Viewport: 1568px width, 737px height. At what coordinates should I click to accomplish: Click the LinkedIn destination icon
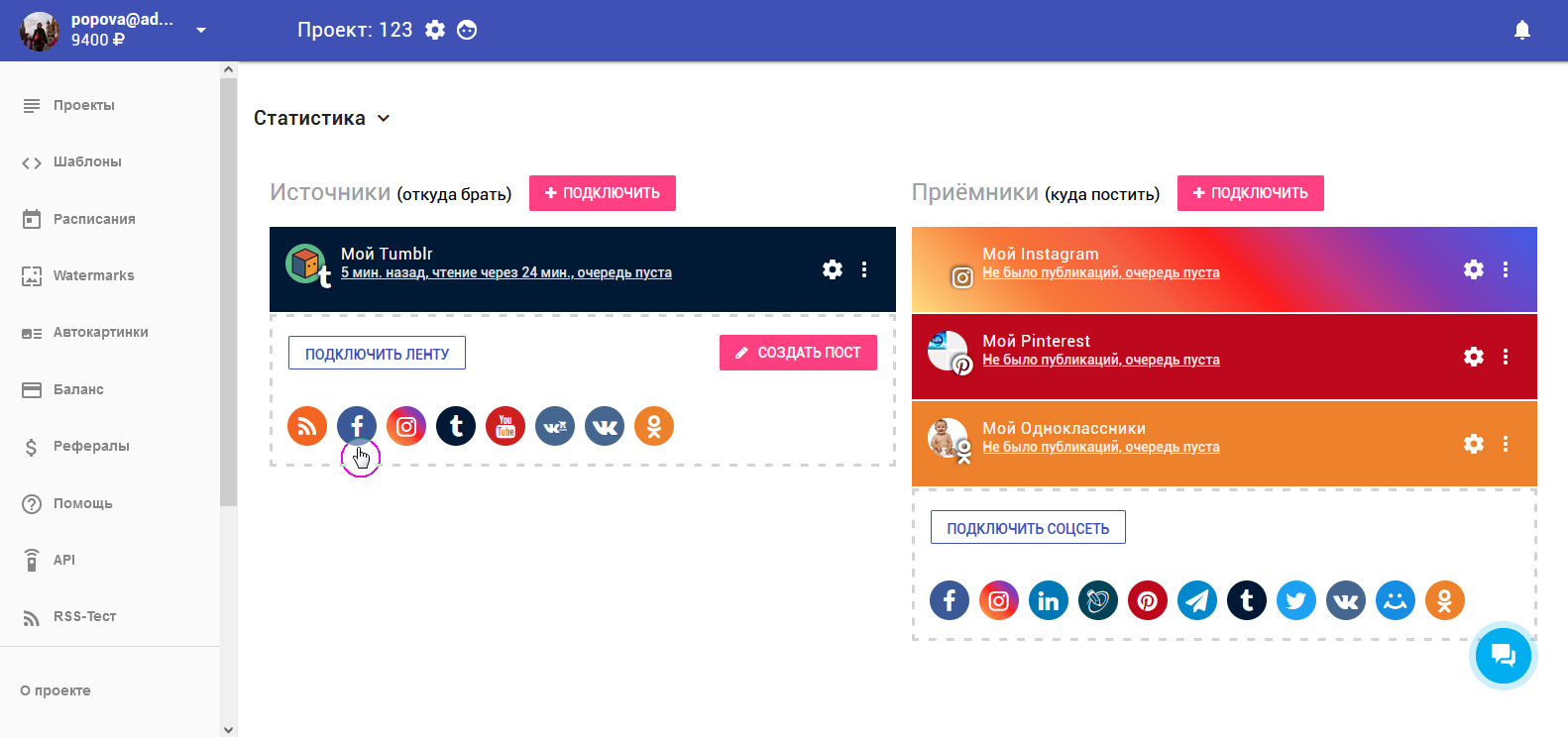point(1049,600)
